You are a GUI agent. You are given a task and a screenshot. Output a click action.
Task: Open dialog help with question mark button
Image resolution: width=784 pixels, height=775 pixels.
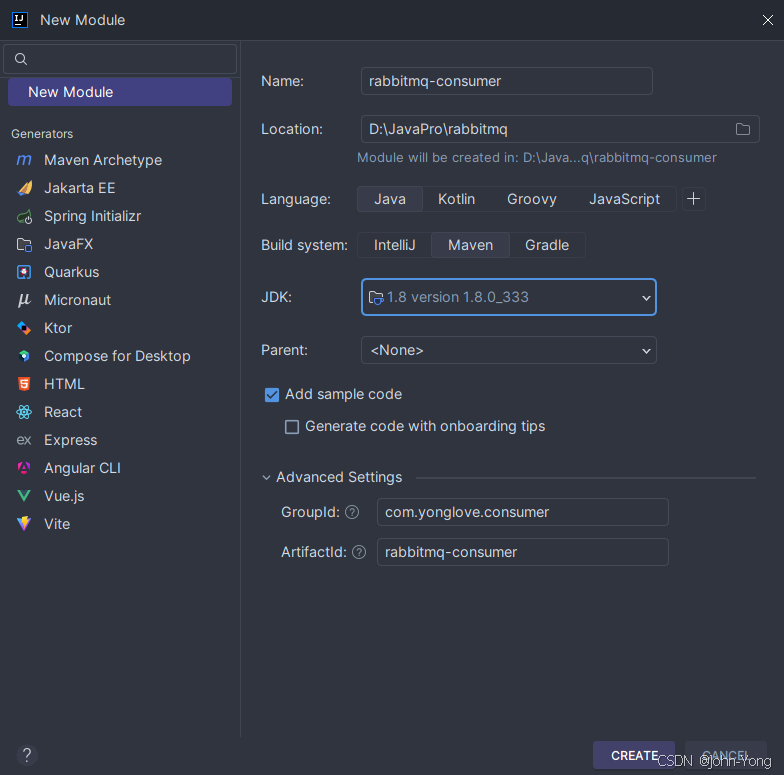27,755
